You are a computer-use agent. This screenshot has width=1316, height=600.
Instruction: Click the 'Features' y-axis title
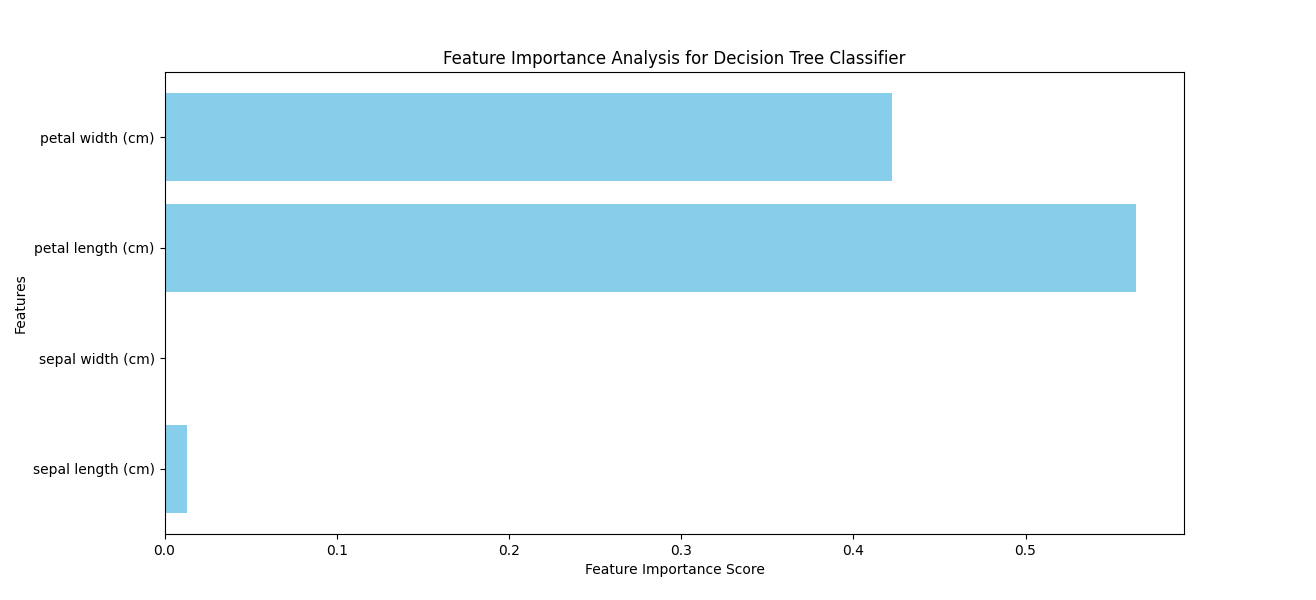coord(21,305)
